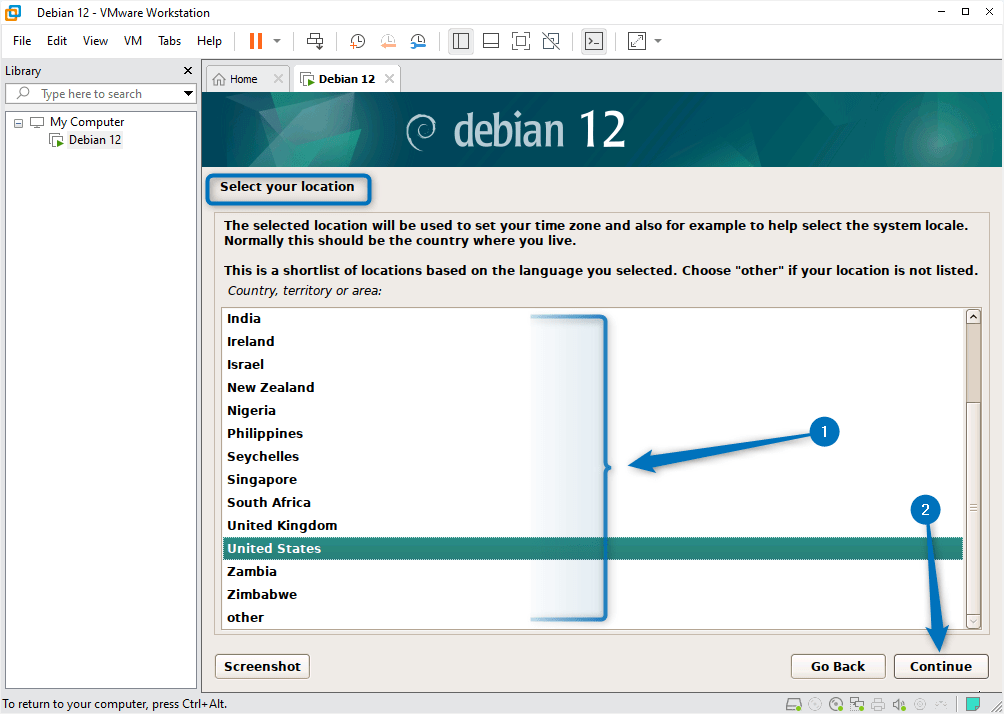Switch the VM to Unity mode
This screenshot has height=714, width=1004.
551,41
